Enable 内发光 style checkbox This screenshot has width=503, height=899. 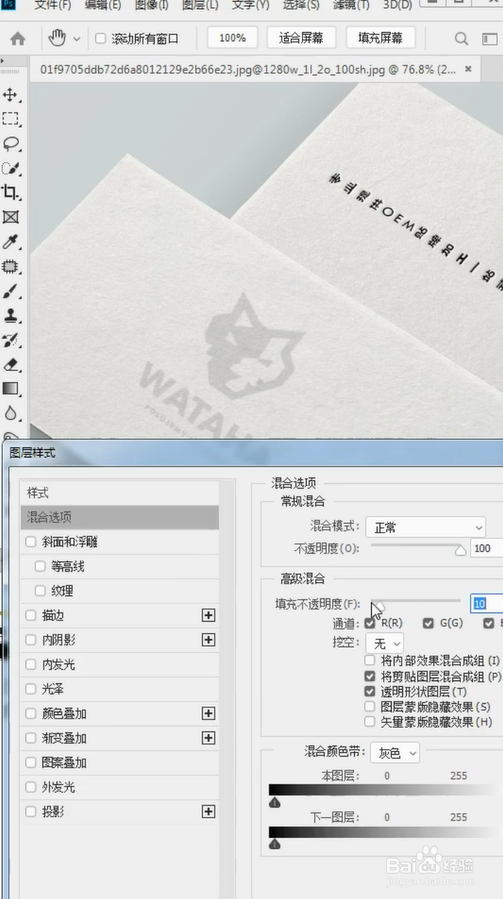tap(30, 665)
